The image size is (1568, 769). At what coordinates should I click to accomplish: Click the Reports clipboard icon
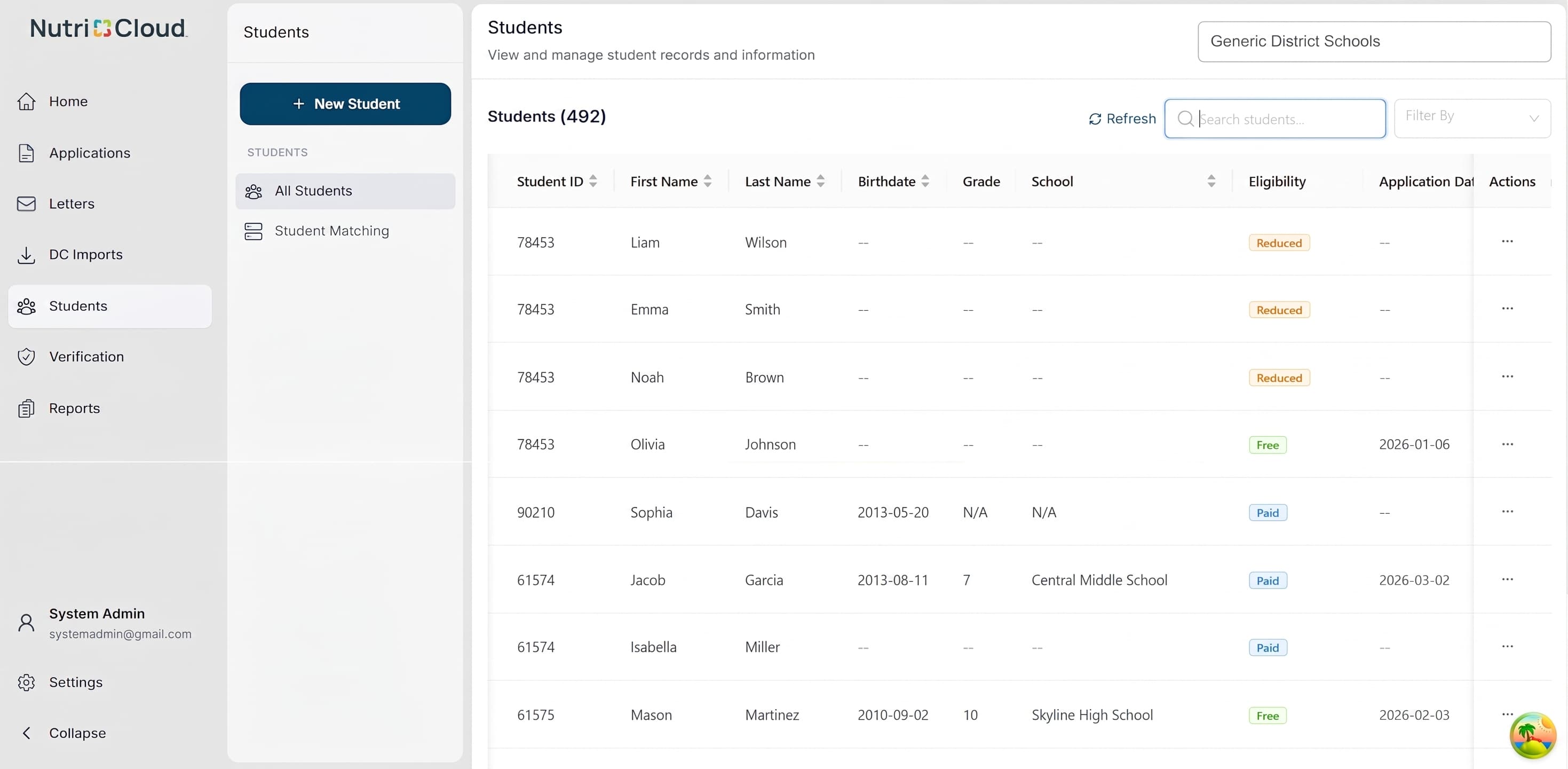point(26,408)
